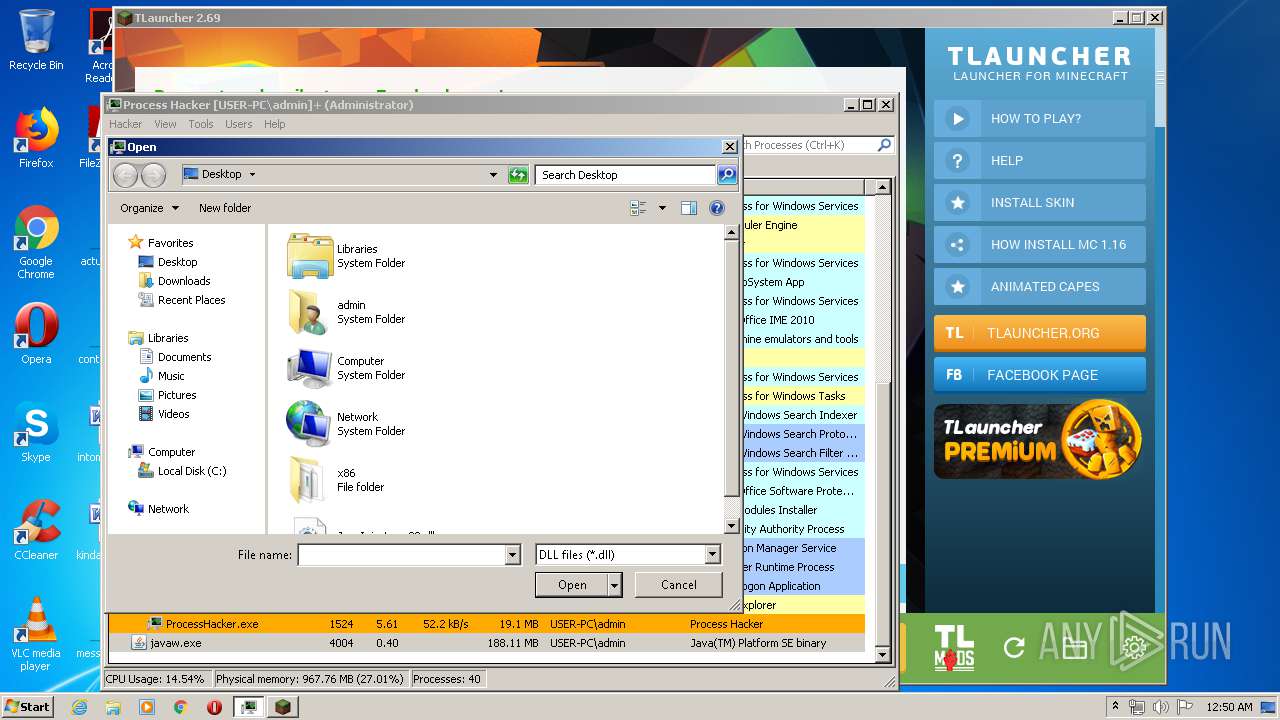Open the Help menu in Process Hacker

(275, 124)
